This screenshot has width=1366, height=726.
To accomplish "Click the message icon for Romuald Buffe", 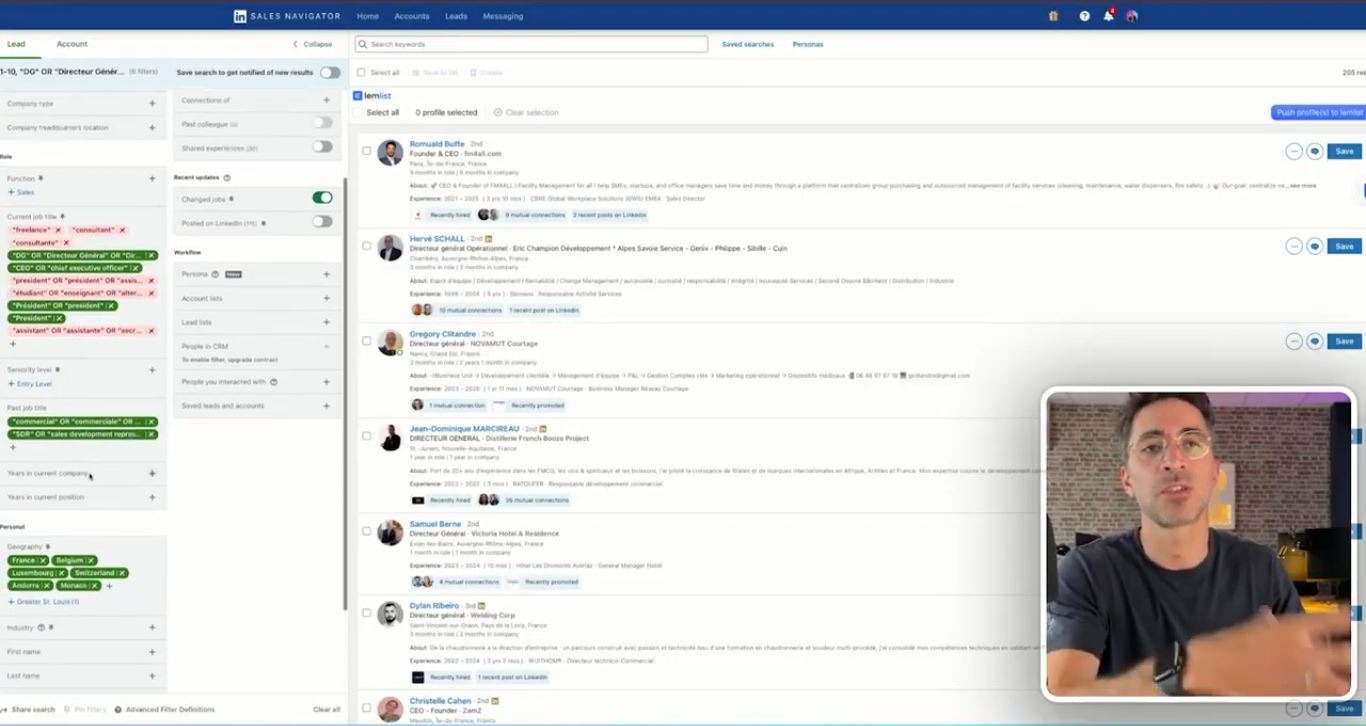I will (x=1315, y=151).
